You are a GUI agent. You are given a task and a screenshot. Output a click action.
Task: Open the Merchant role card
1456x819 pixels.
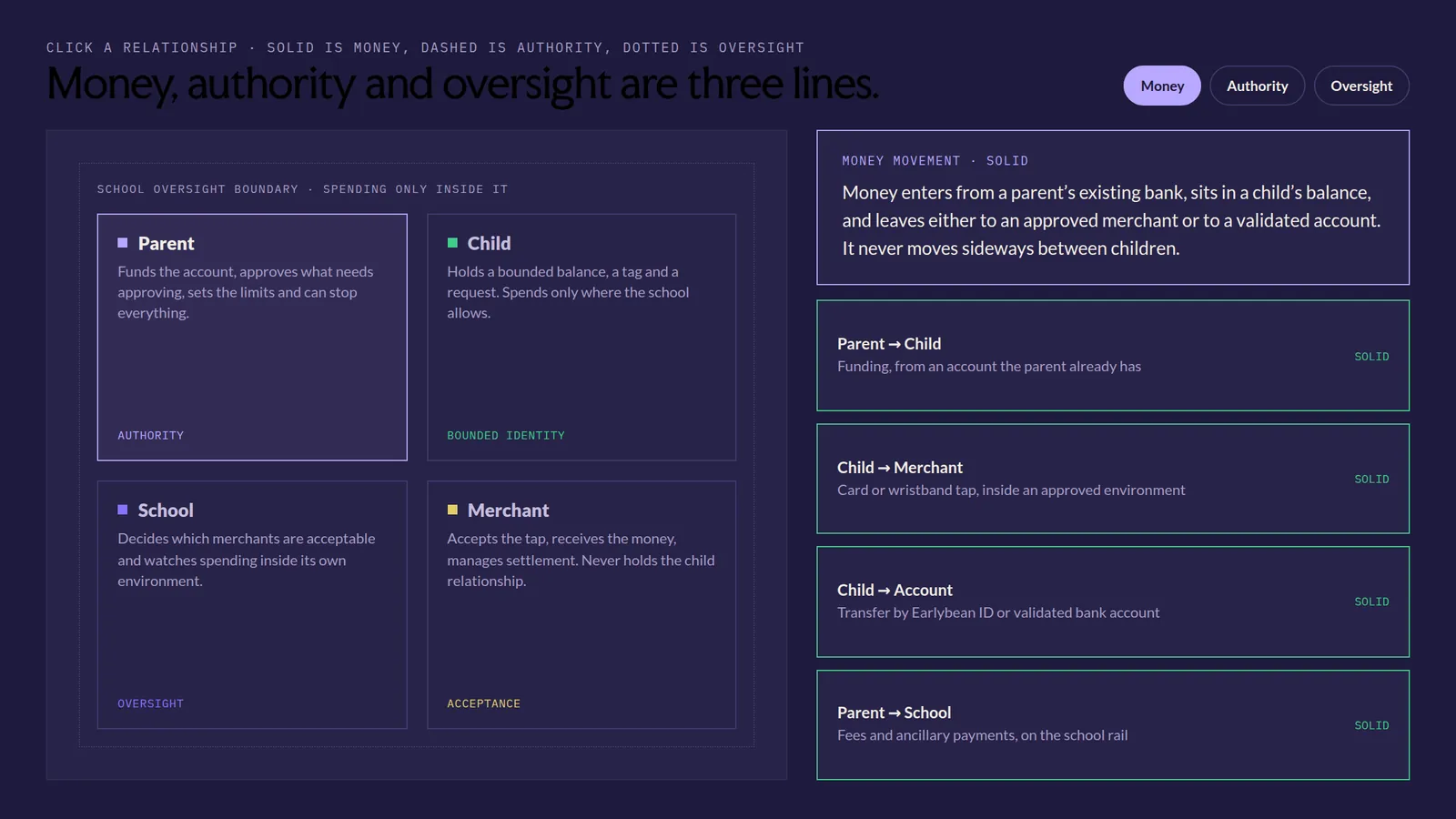581,604
